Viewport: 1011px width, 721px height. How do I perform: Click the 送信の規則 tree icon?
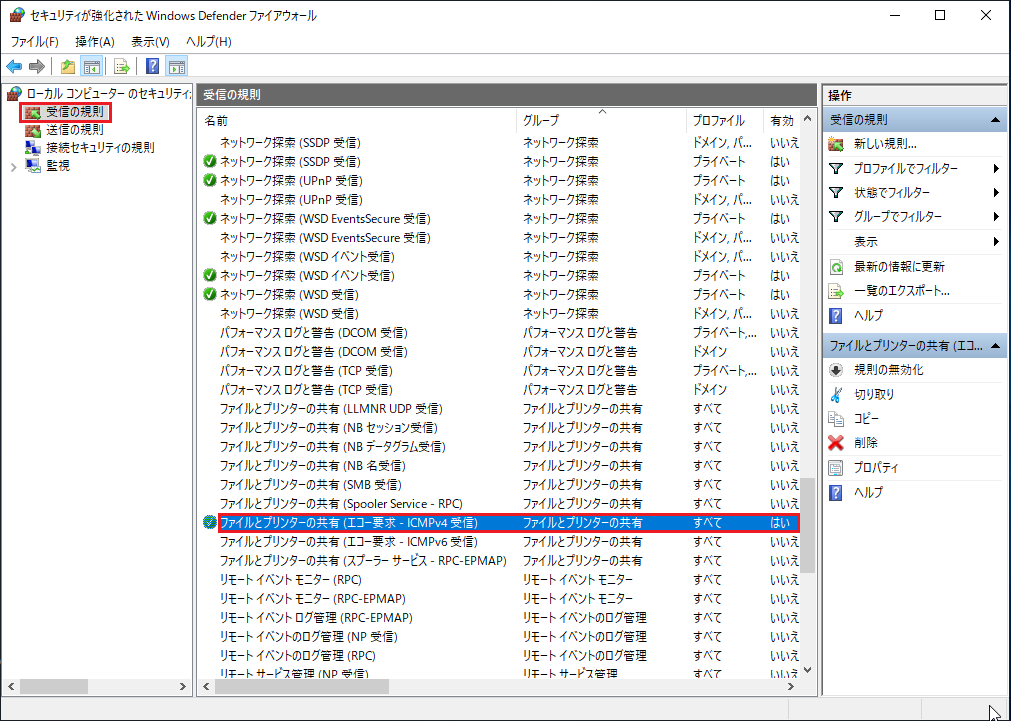(33, 130)
